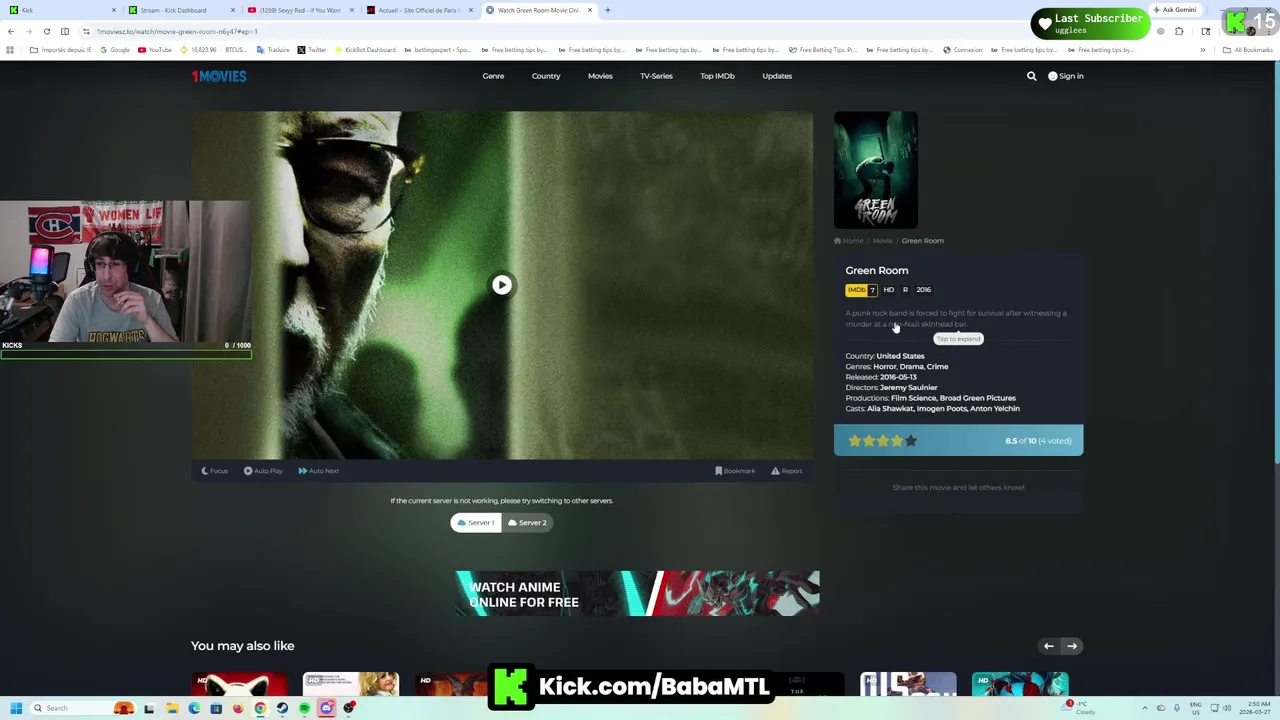1280x720 pixels.
Task: Switch to Server 2
Action: 527,522
